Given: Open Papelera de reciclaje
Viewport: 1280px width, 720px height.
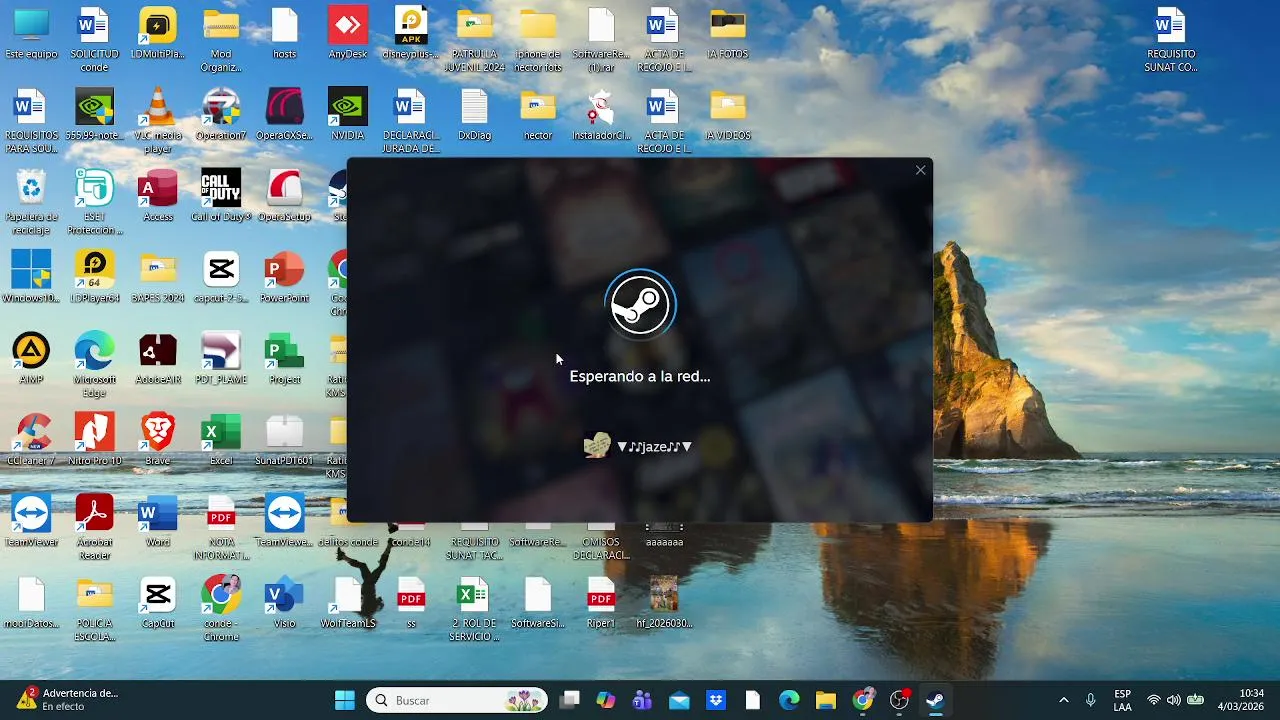Looking at the screenshot, I should pos(31,203).
